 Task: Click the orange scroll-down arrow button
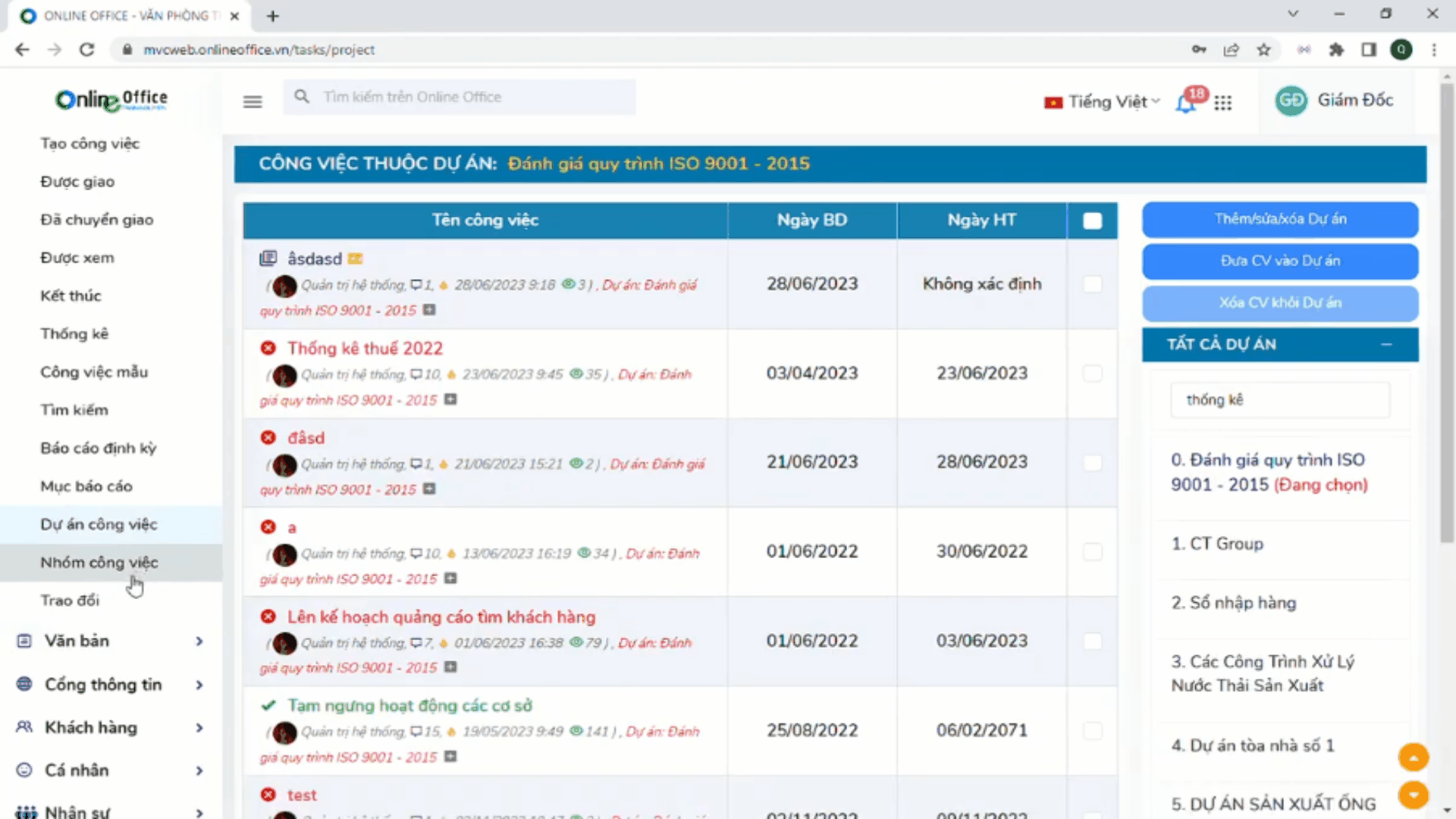tap(1414, 795)
